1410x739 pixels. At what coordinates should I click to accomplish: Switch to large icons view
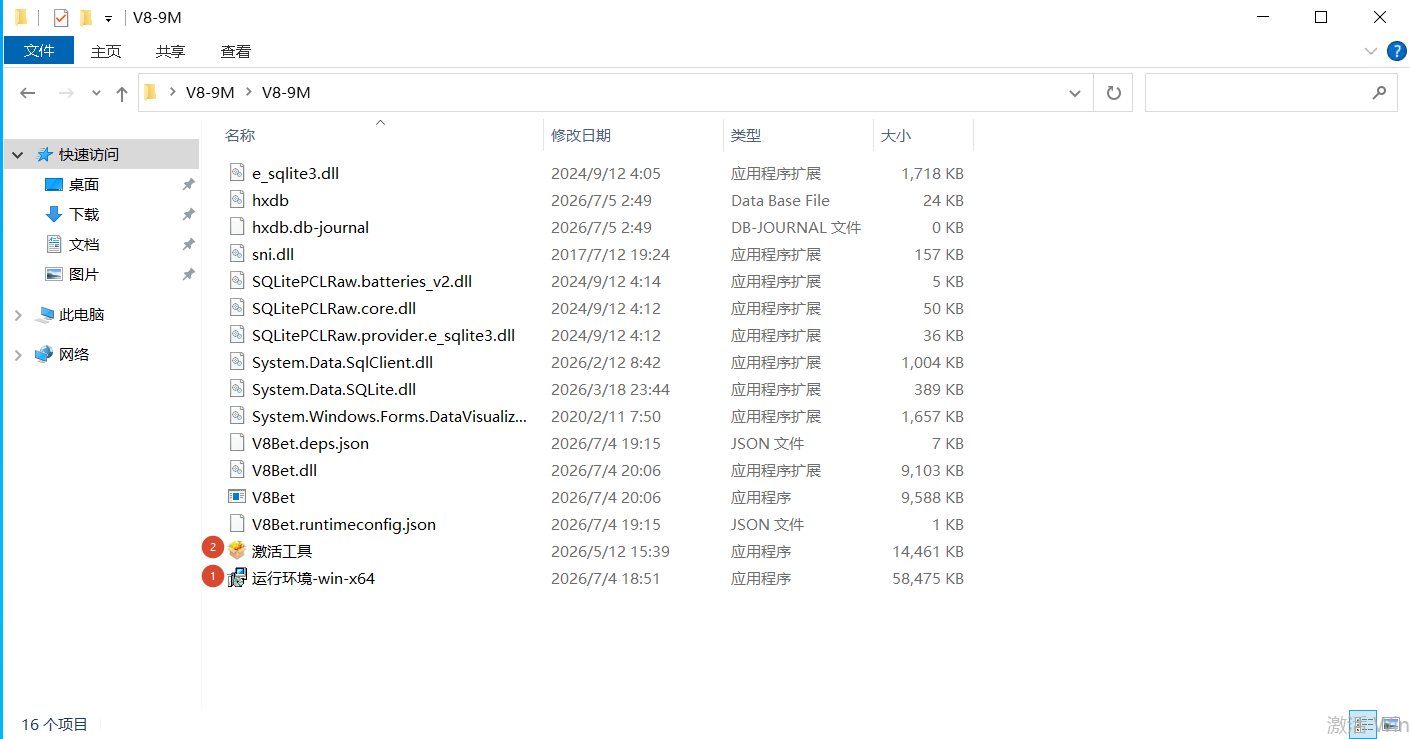click(x=1389, y=724)
